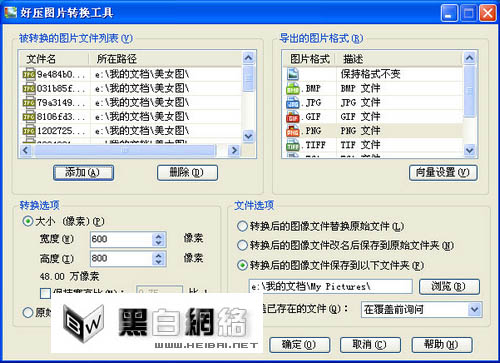Click file list vertical scrollbar up arrow
500x363 pixels.
point(248,58)
